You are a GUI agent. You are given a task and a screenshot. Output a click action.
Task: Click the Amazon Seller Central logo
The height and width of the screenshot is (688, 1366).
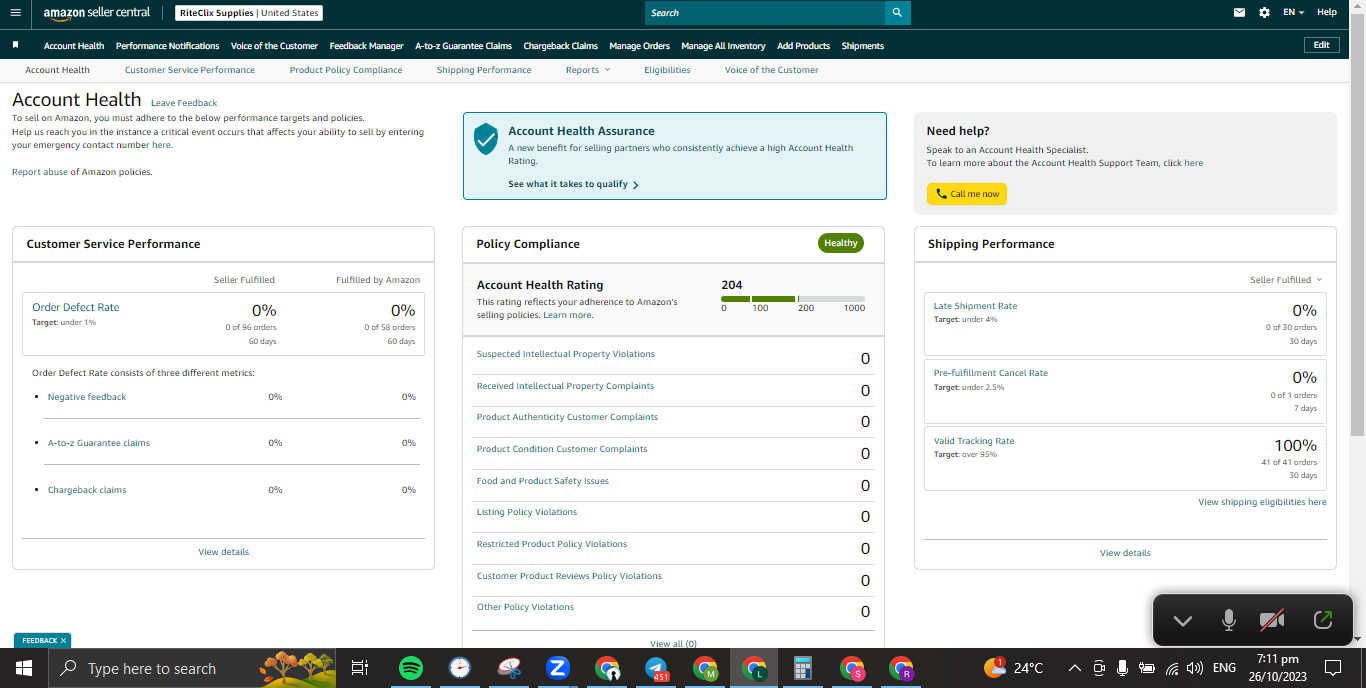97,13
